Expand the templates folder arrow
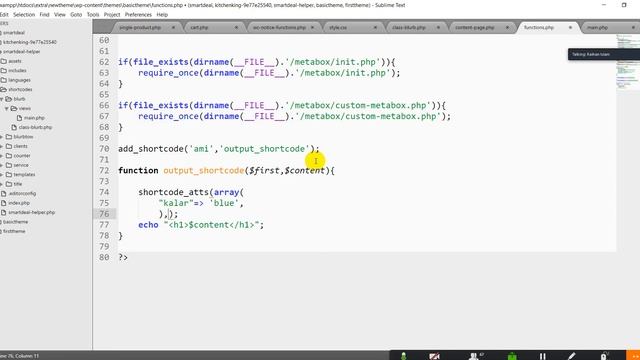Screen dimensions: 640x360 (2, 174)
